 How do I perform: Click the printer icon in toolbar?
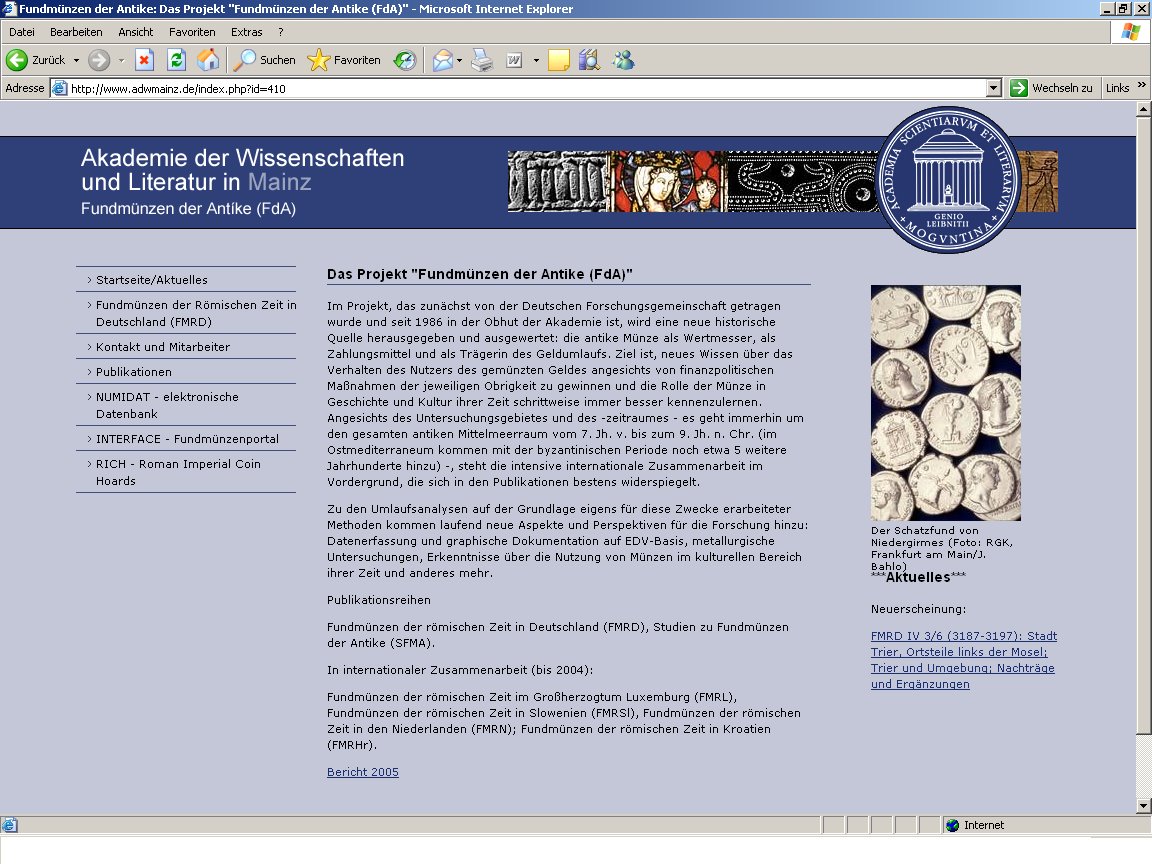click(482, 60)
